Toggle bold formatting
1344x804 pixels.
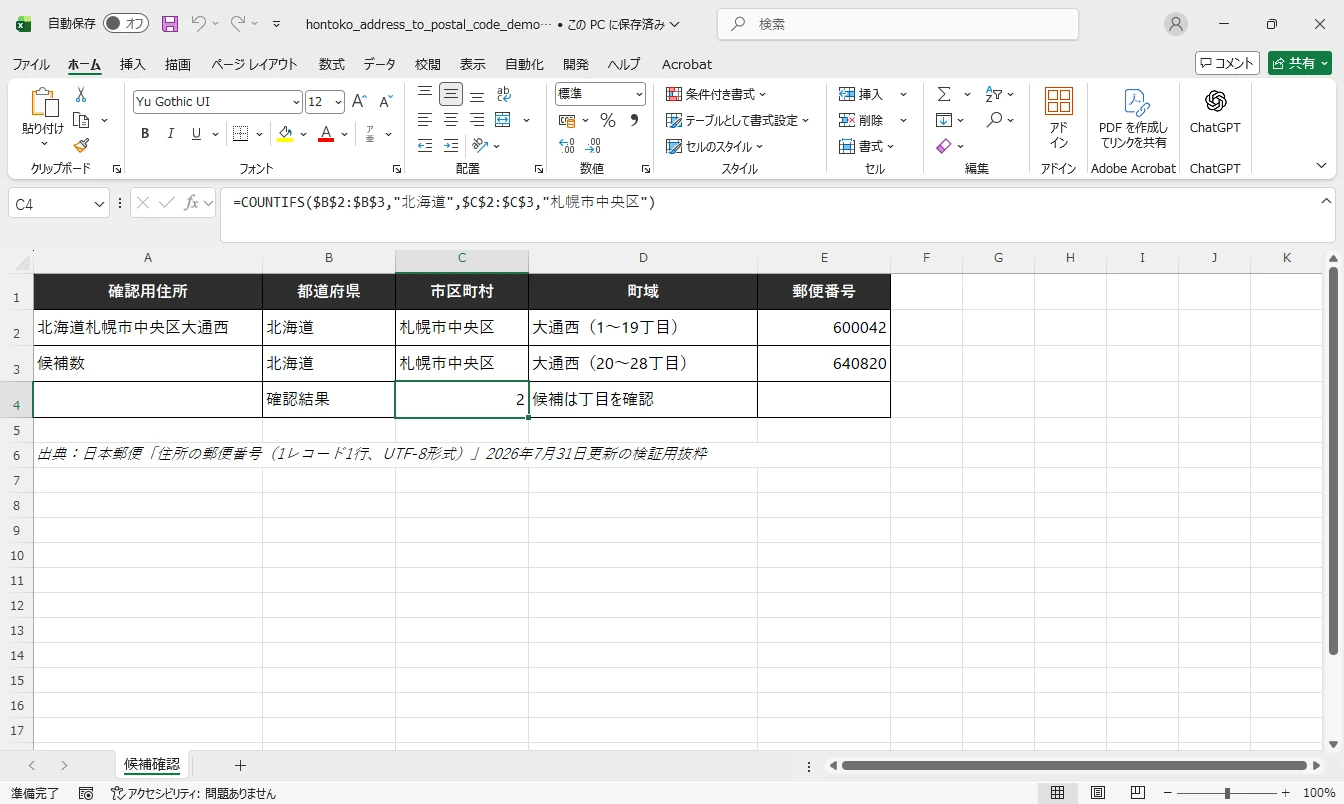(145, 134)
